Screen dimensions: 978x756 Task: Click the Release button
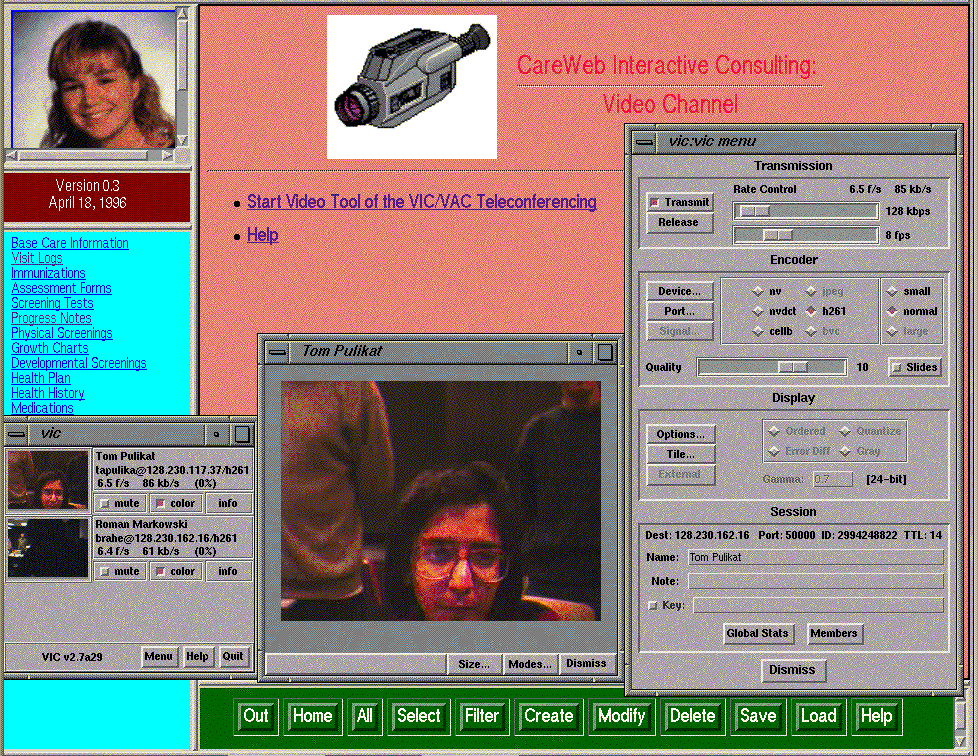pyautogui.click(x=679, y=223)
